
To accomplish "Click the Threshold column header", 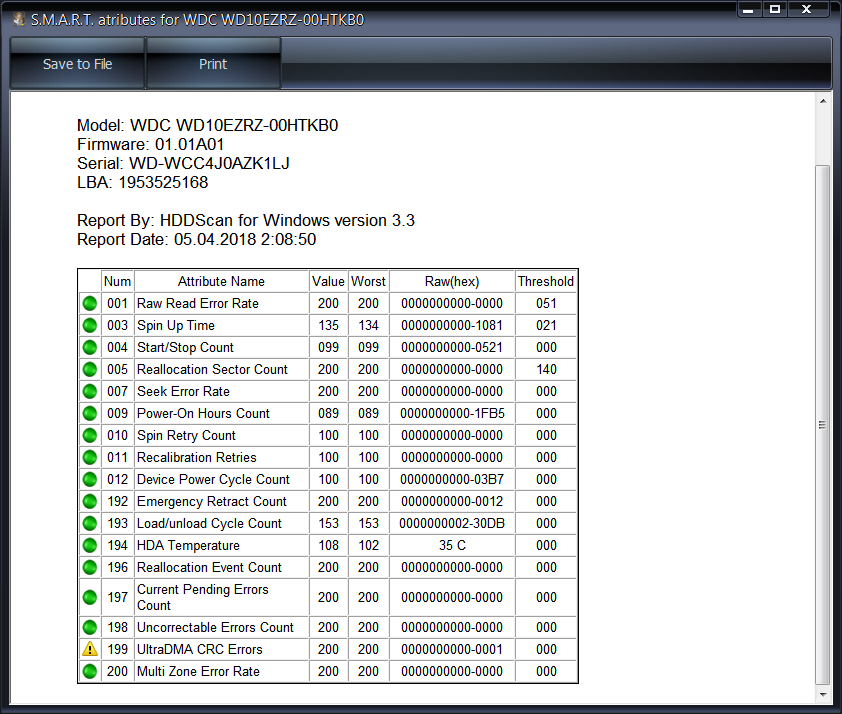I will pos(546,281).
